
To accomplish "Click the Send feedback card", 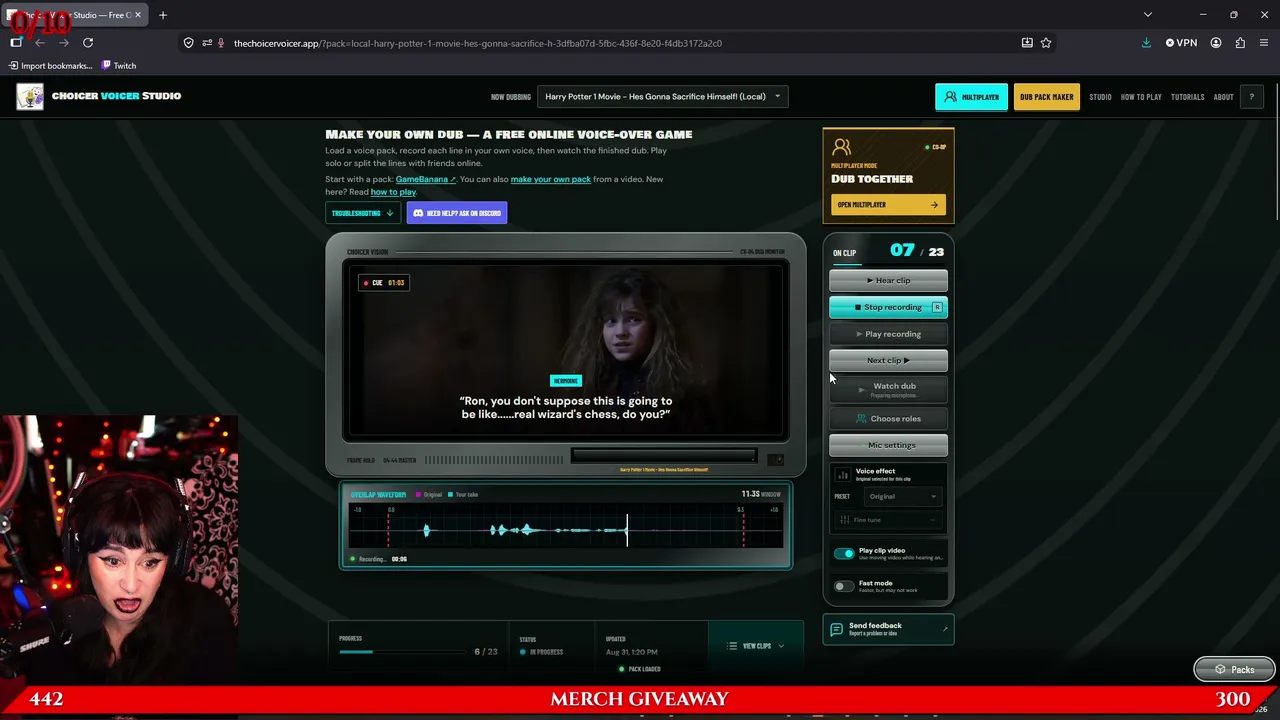I will 888,629.
